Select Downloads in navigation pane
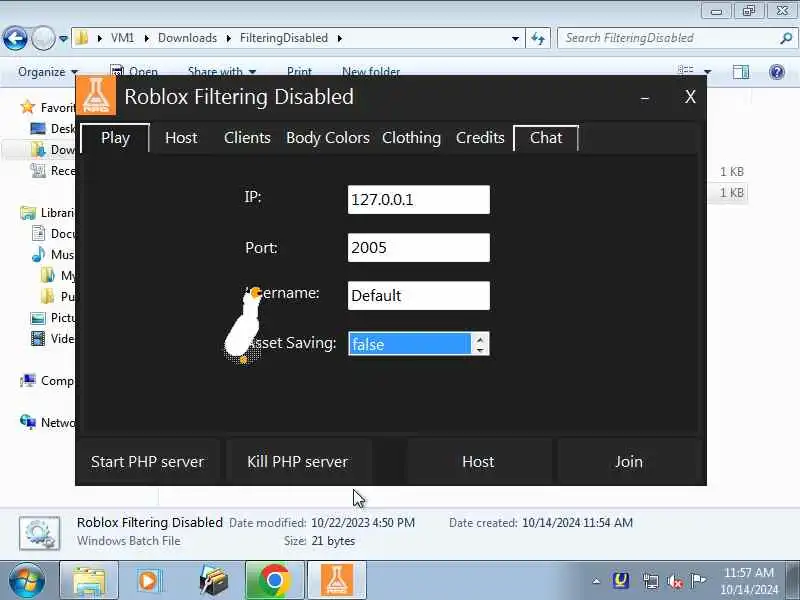This screenshot has width=800, height=600. pyautogui.click(x=53, y=149)
